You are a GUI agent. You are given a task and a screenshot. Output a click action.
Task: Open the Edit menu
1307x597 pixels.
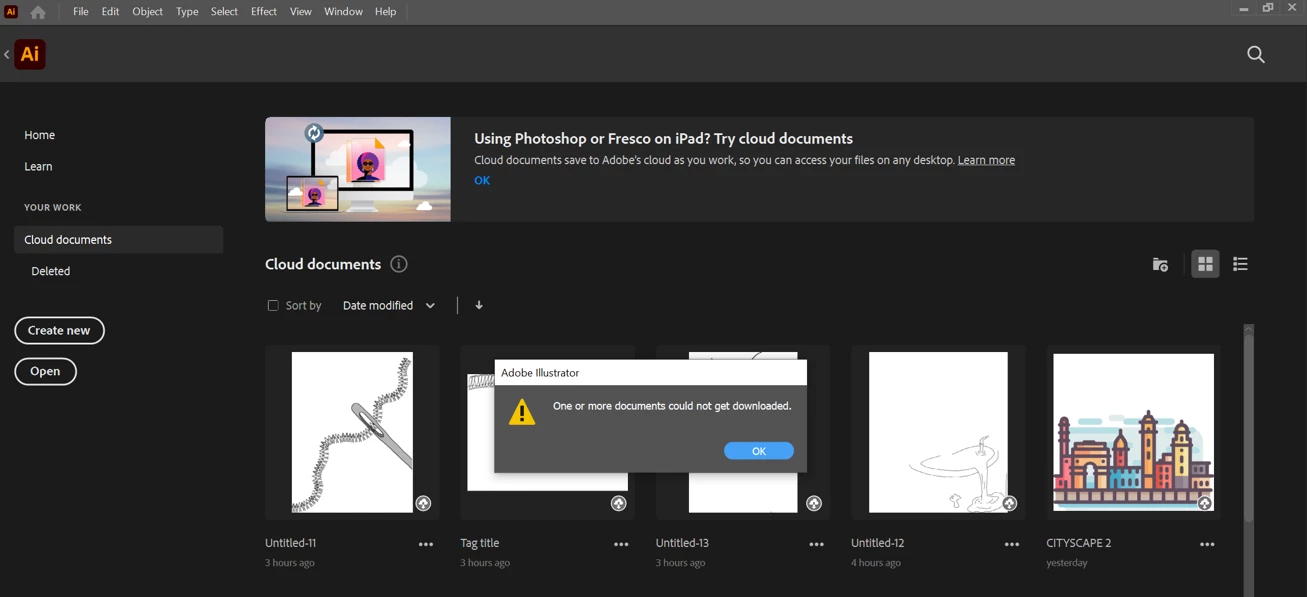tap(110, 12)
